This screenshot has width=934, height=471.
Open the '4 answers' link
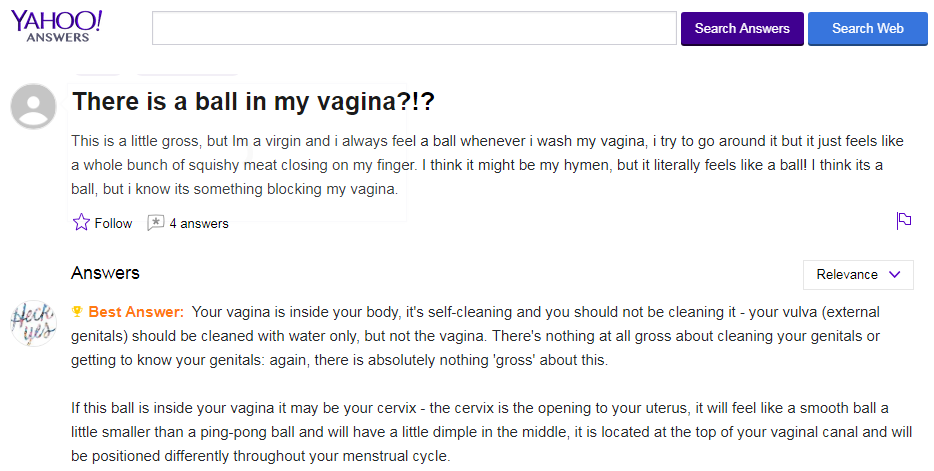[x=199, y=223]
